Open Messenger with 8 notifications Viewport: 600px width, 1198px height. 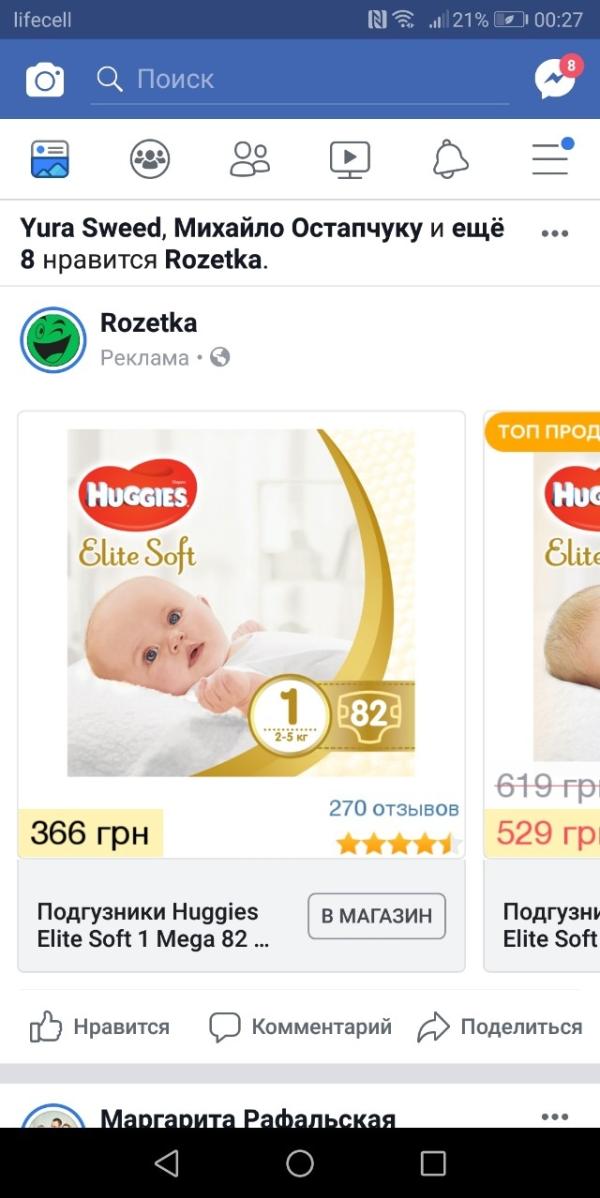tap(556, 77)
